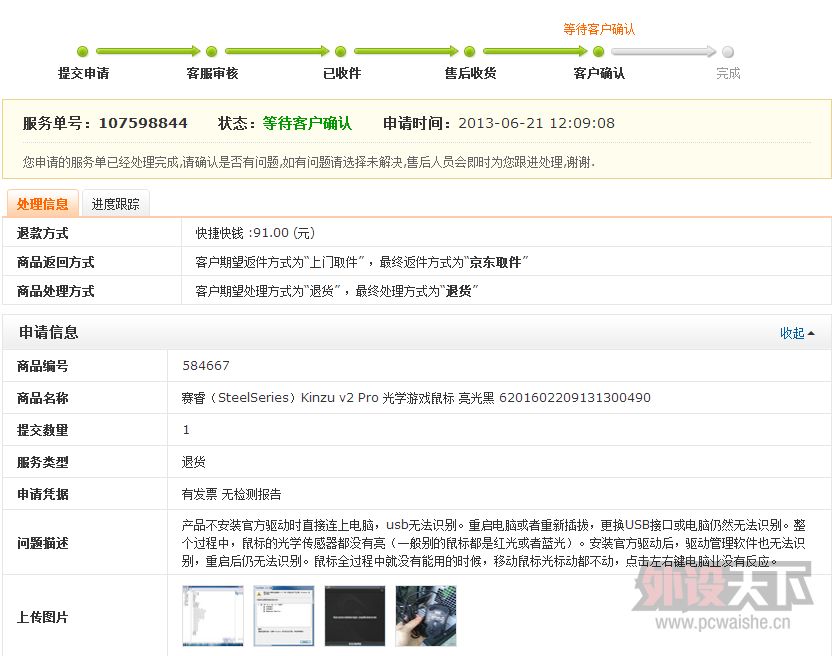Viewport: 832px width, 656px height.
Task: Click refund value 快捷快钱 :91.00 (元)
Action: (255, 233)
